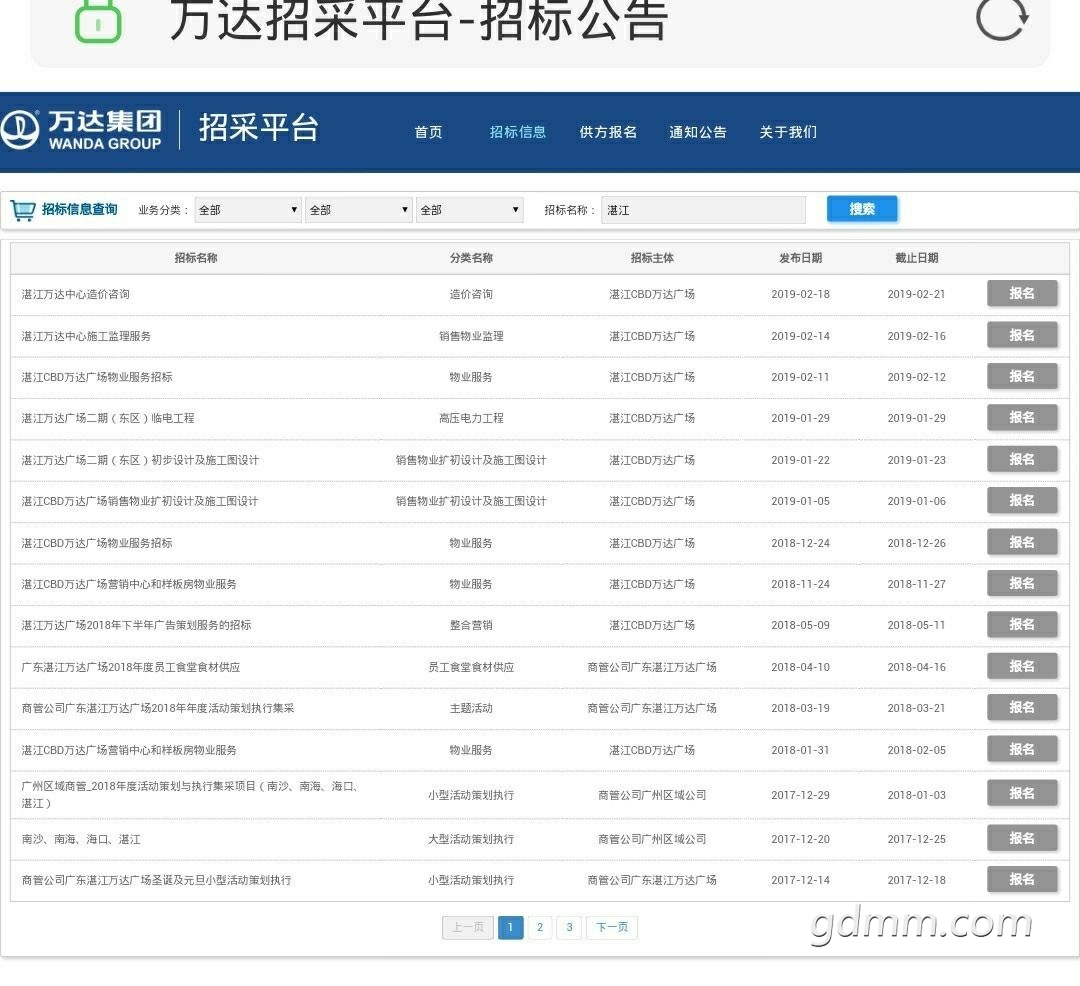Click the 招标信息查询 heading

click(x=80, y=209)
